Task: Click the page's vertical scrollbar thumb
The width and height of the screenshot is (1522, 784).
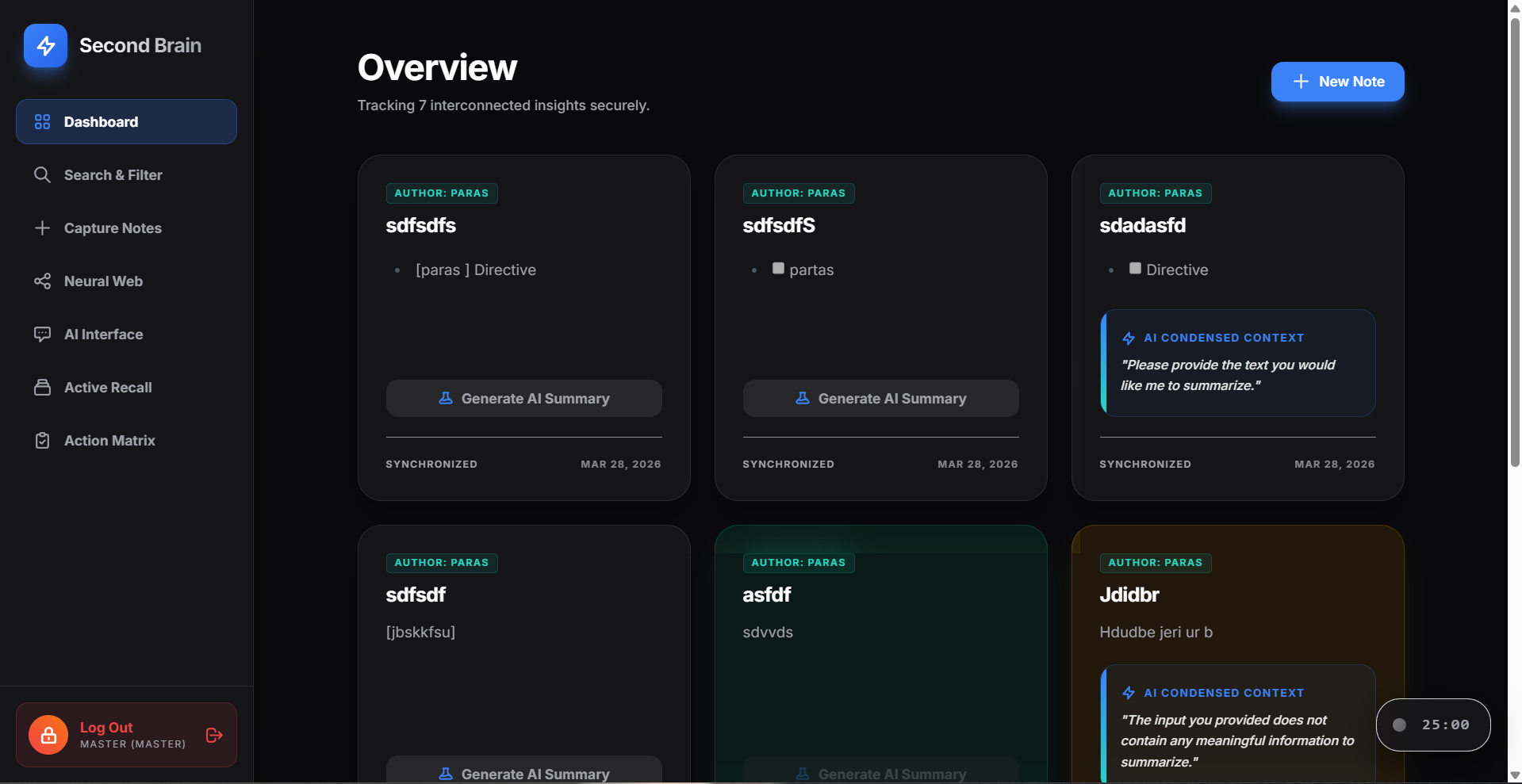Action: pyautogui.click(x=1514, y=238)
